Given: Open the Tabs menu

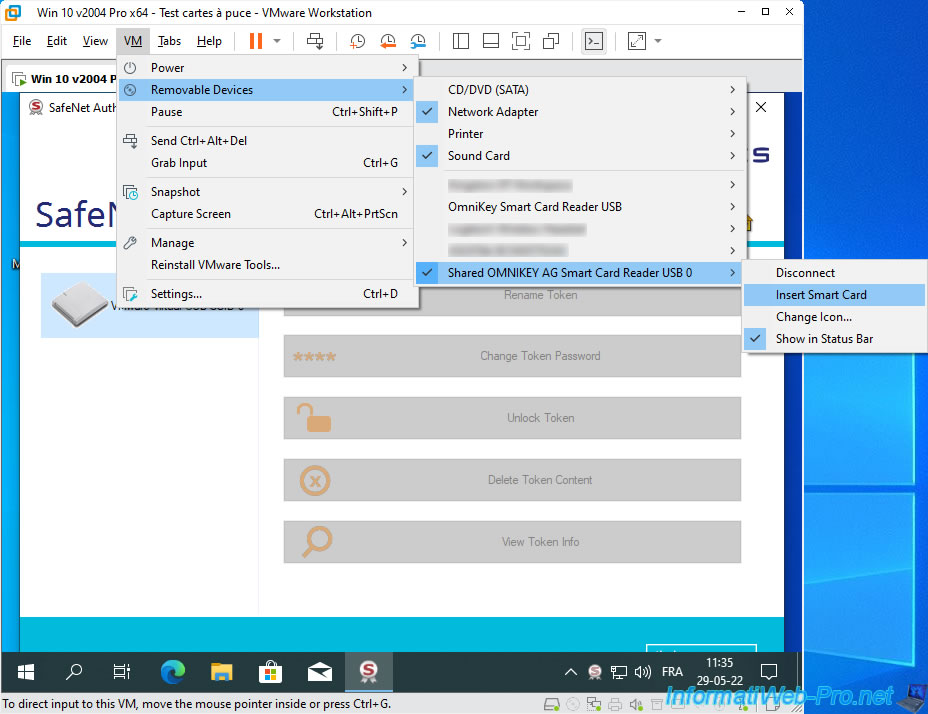Looking at the screenshot, I should (x=169, y=41).
